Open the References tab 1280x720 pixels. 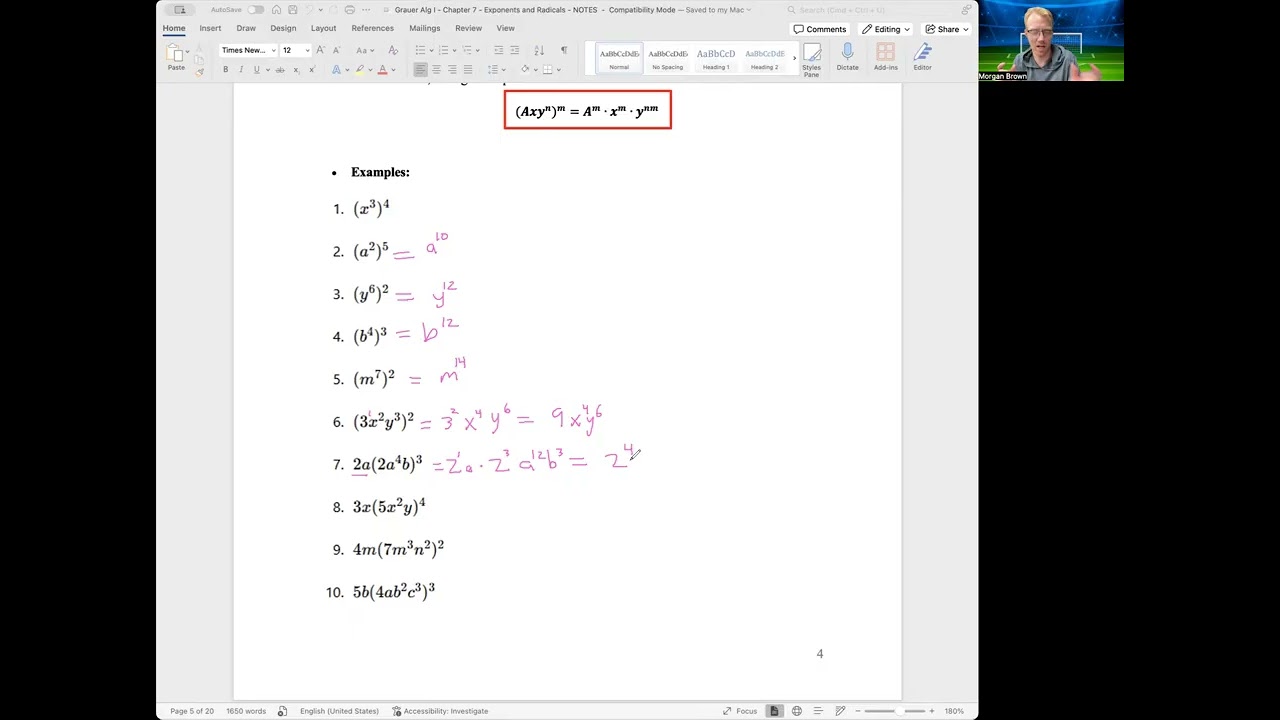[372, 28]
